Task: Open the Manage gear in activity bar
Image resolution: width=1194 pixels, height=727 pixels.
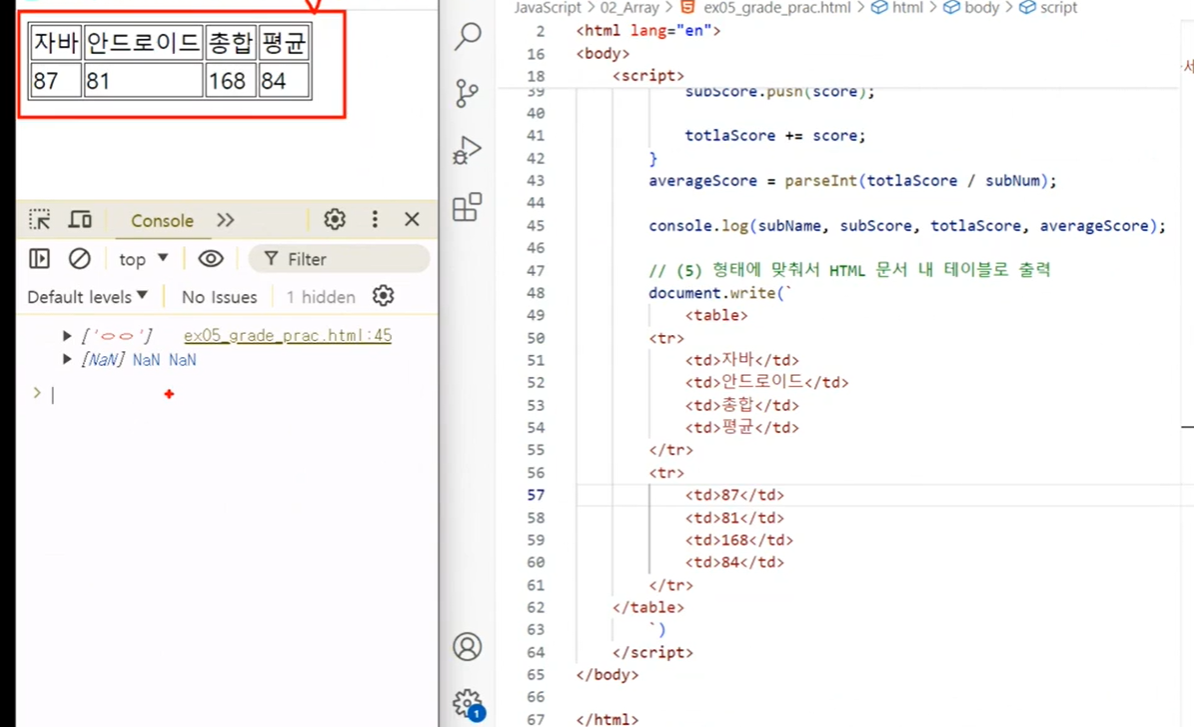Action: [x=467, y=704]
